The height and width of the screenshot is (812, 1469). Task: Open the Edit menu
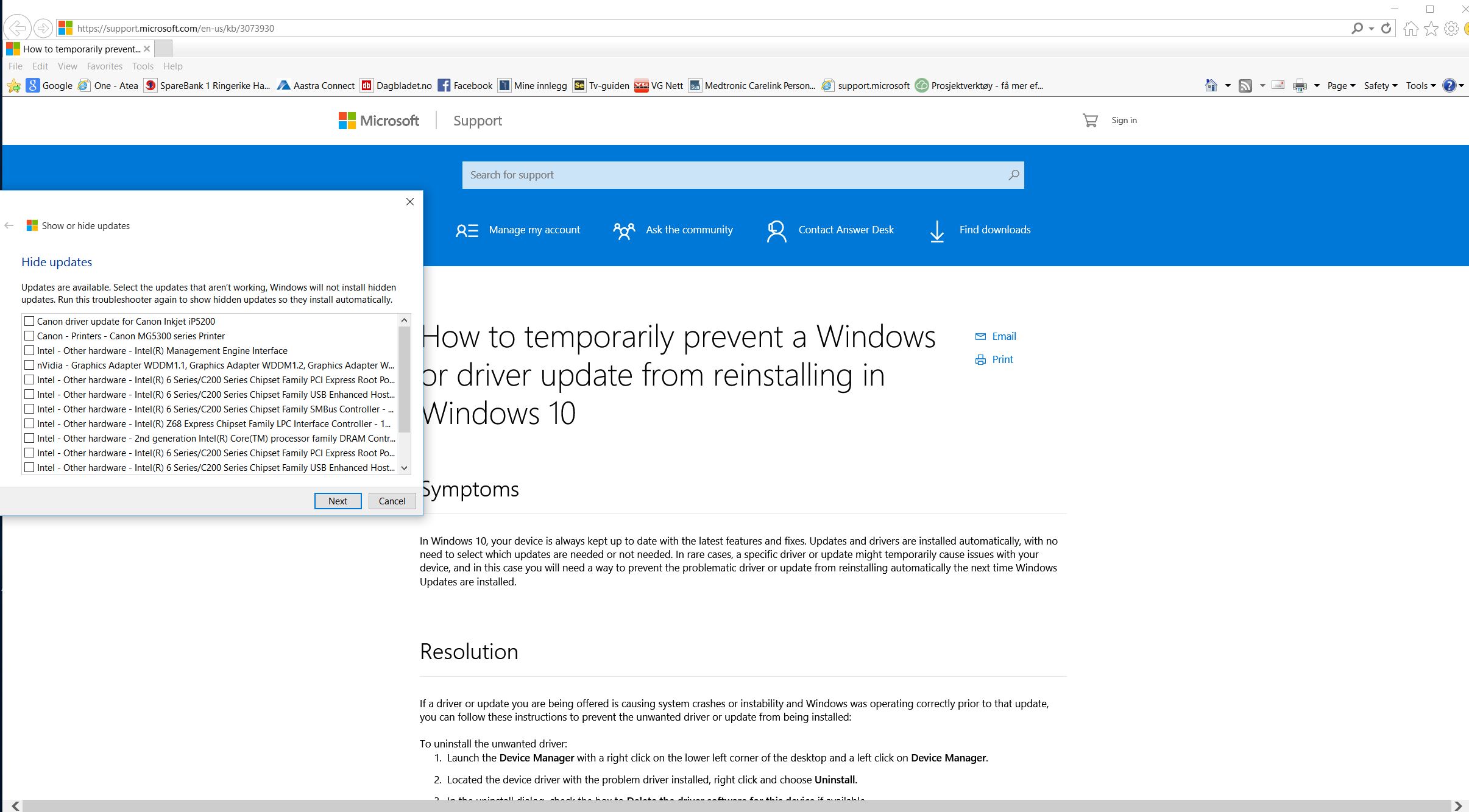pos(40,66)
